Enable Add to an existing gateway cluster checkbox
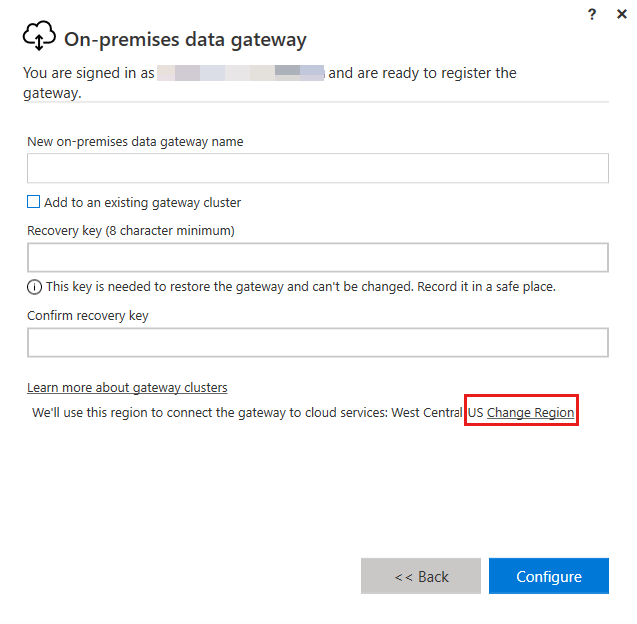This screenshot has width=637, height=624. pyautogui.click(x=34, y=202)
